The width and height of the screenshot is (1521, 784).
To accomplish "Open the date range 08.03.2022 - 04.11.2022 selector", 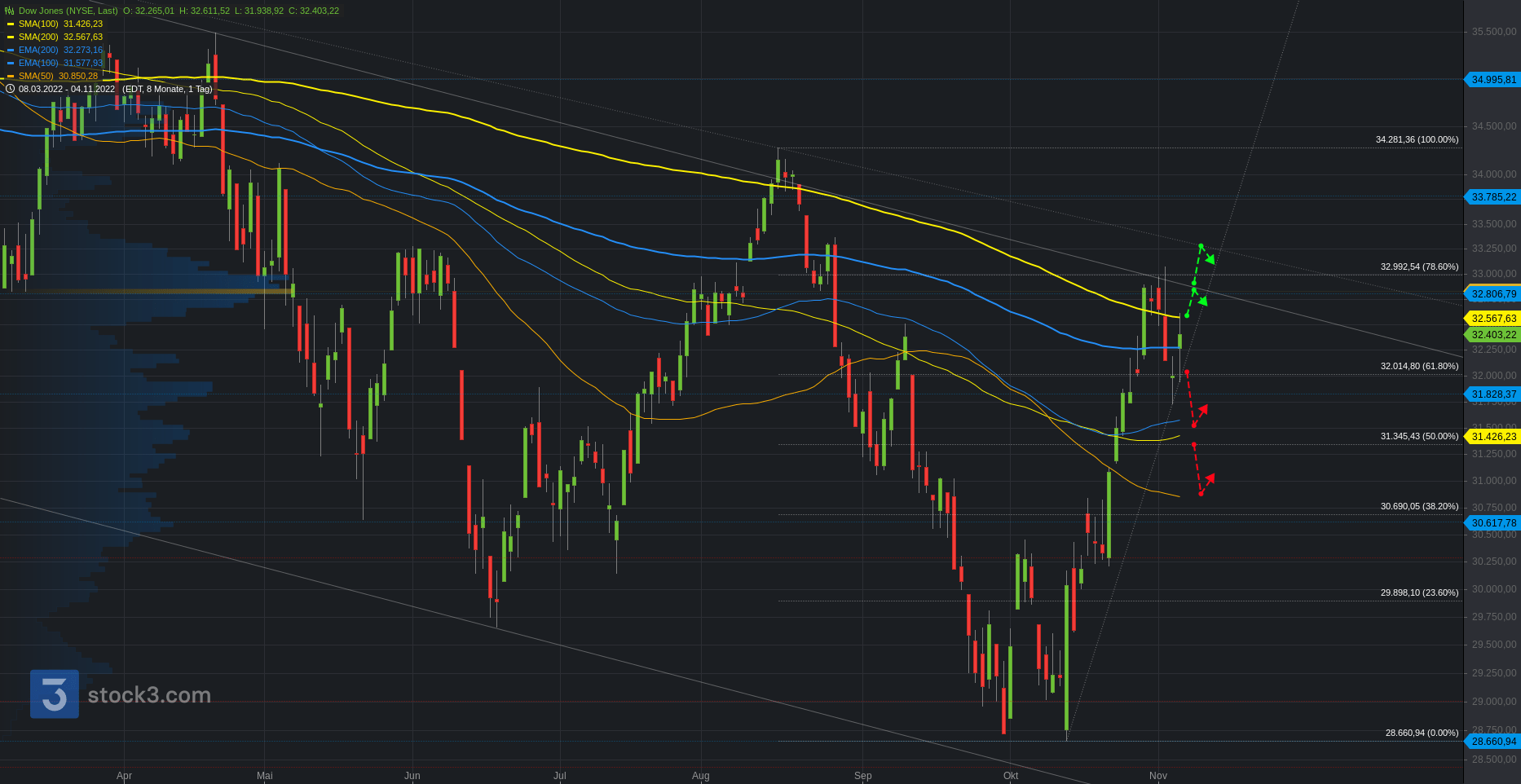I will [x=67, y=89].
